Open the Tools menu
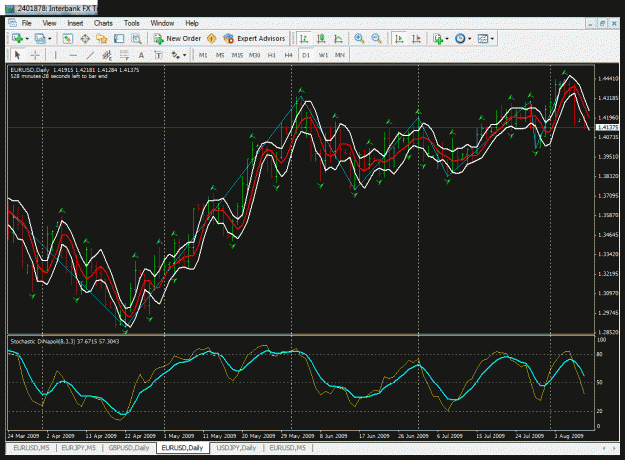Screen dimensions: 625x460 [132, 23]
